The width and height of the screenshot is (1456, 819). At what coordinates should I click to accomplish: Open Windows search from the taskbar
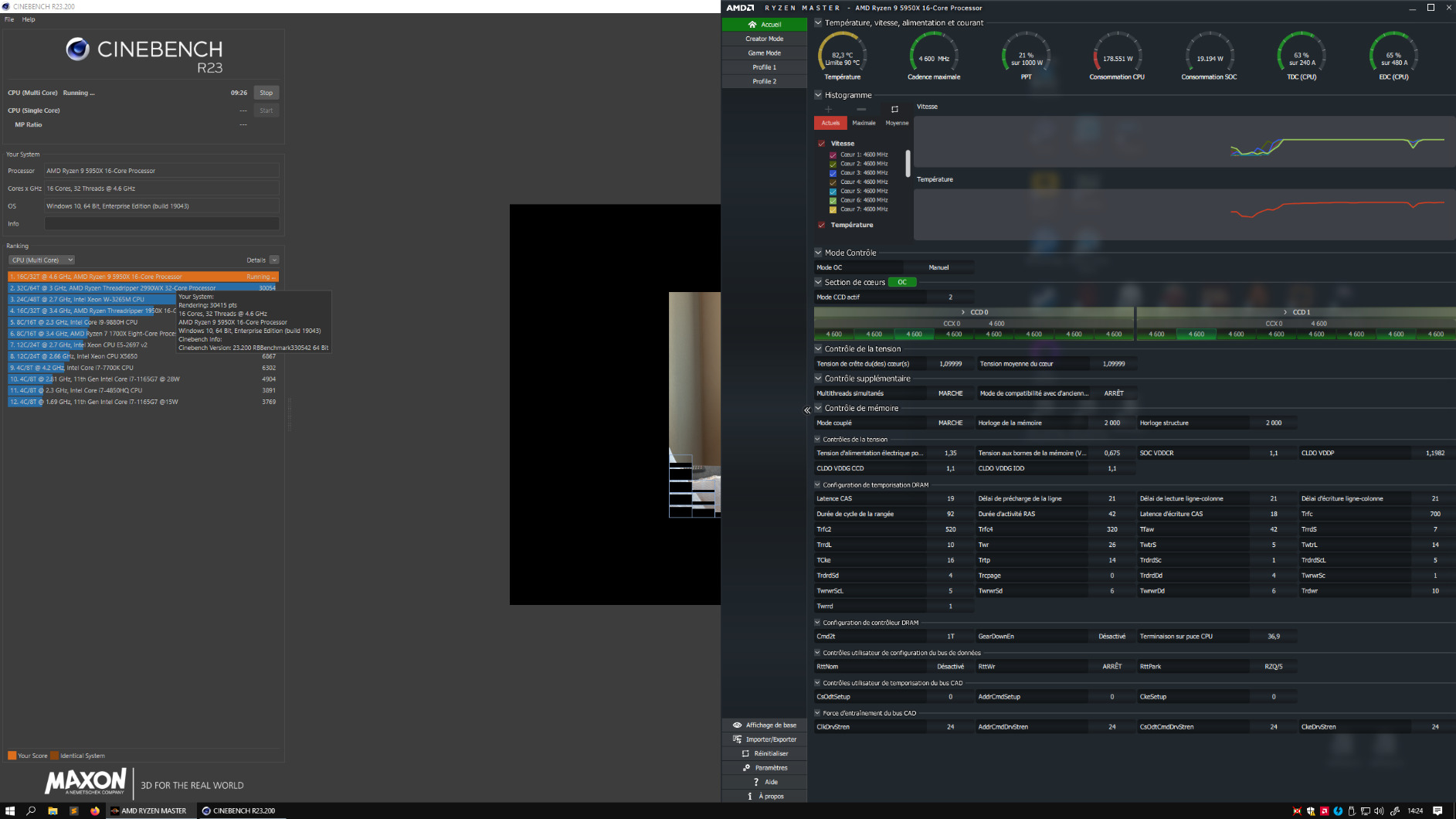(x=31, y=811)
